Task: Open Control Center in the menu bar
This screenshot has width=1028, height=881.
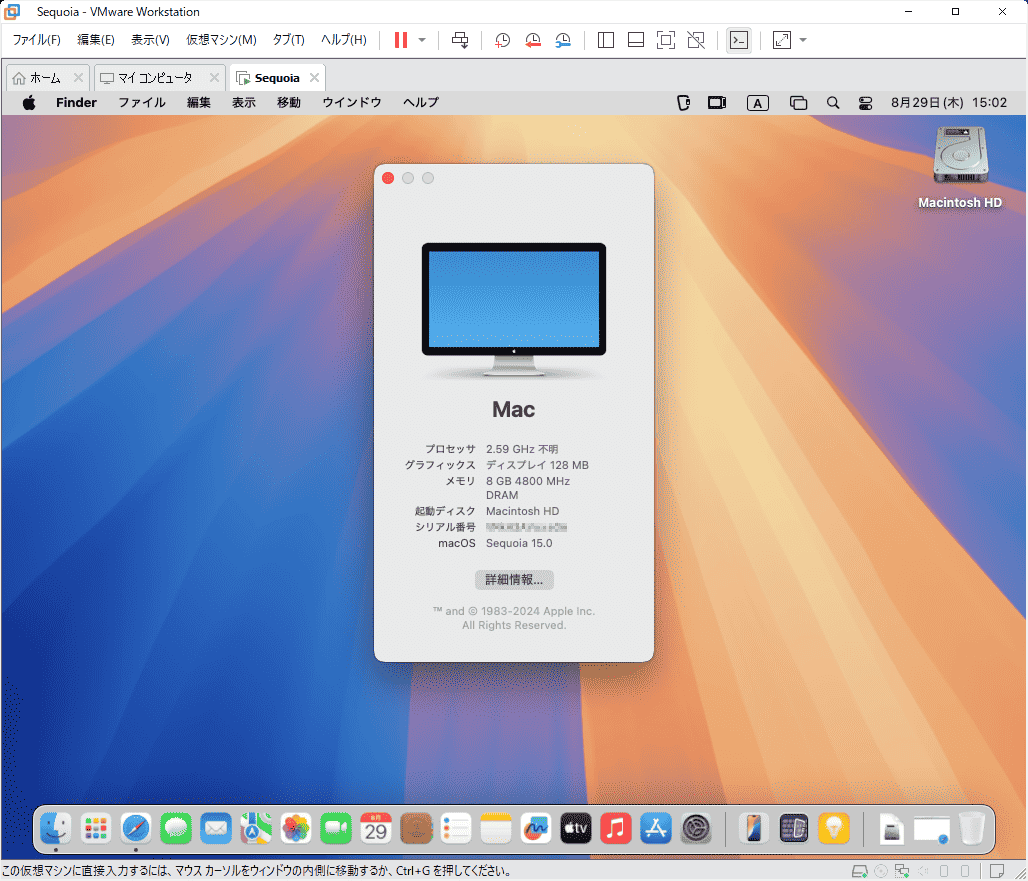Action: coord(865,103)
